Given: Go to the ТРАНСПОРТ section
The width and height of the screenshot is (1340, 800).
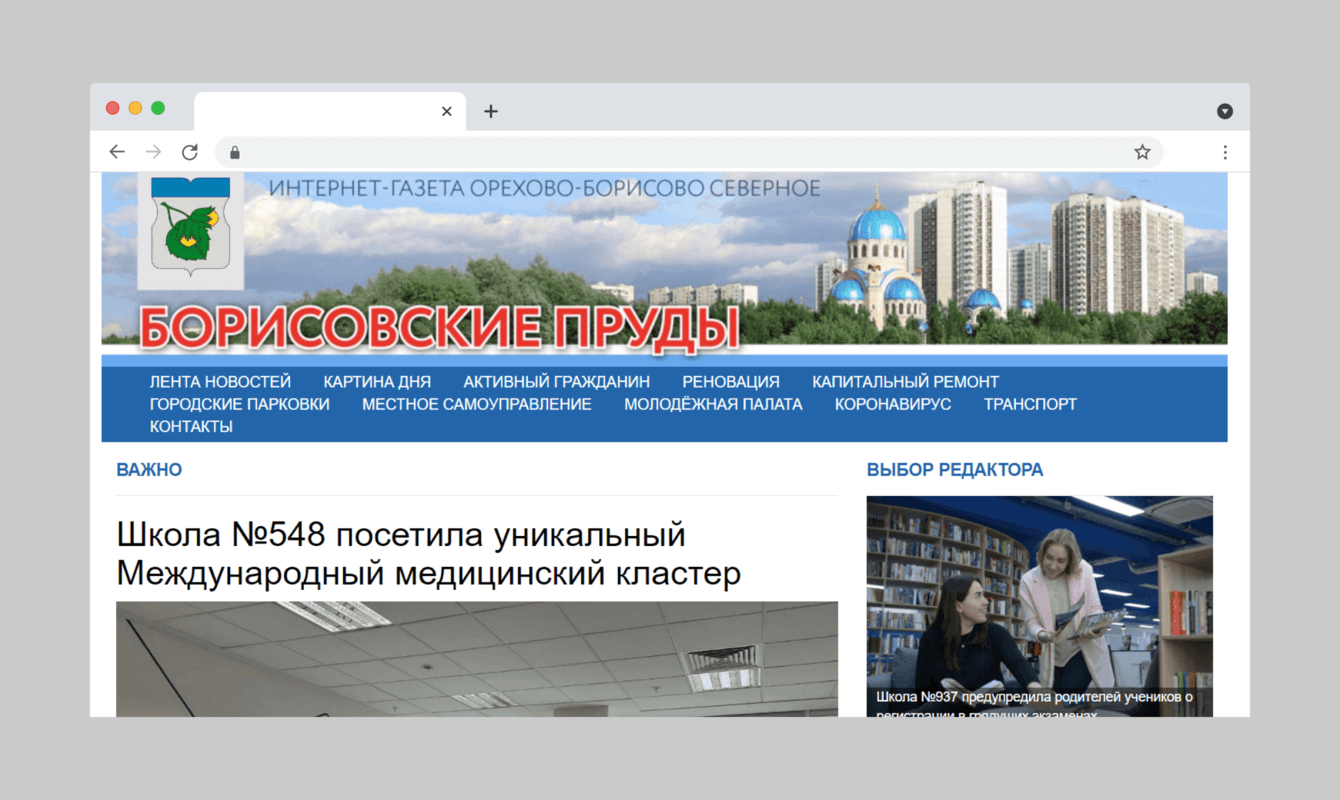Looking at the screenshot, I should pyautogui.click(x=1030, y=404).
